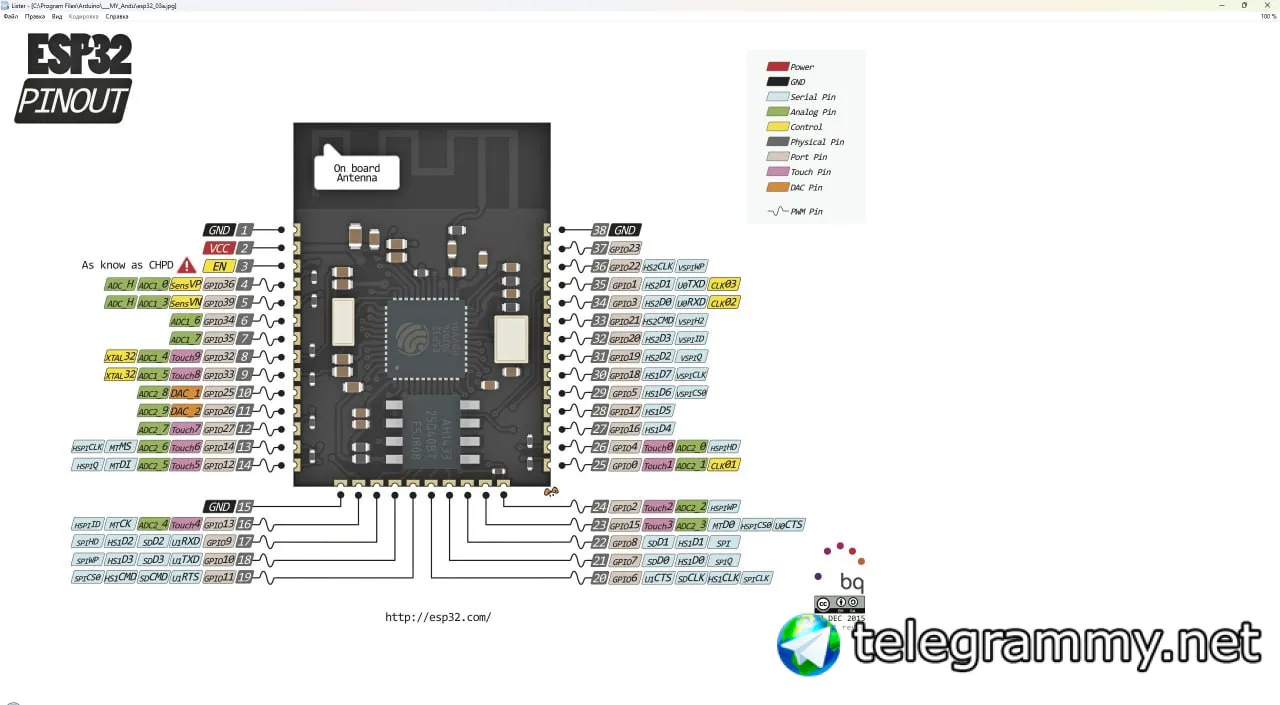Close the Lister window
The height and width of the screenshot is (705, 1280).
tap(1266, 5)
